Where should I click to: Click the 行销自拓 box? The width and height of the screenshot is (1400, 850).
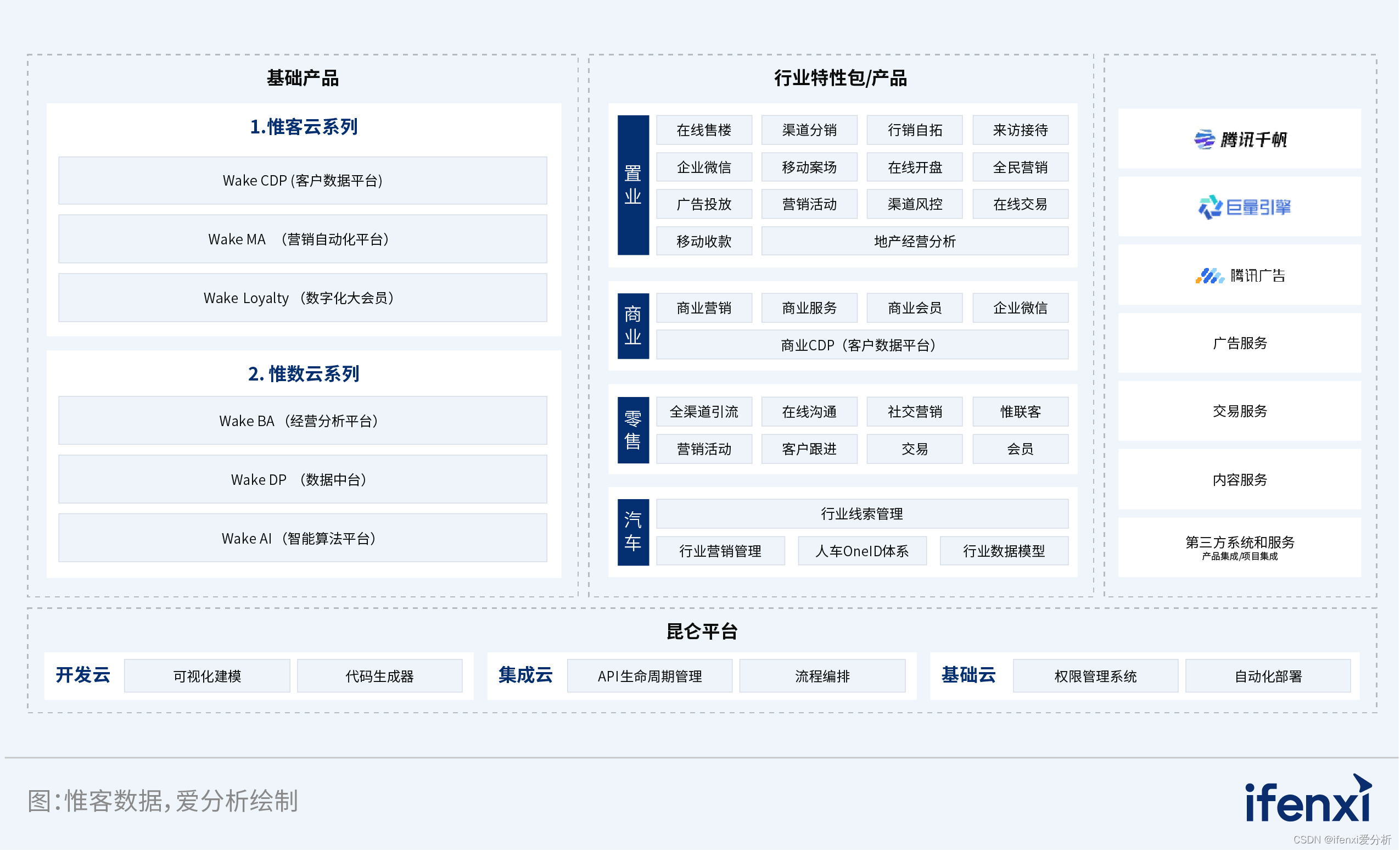(x=915, y=130)
